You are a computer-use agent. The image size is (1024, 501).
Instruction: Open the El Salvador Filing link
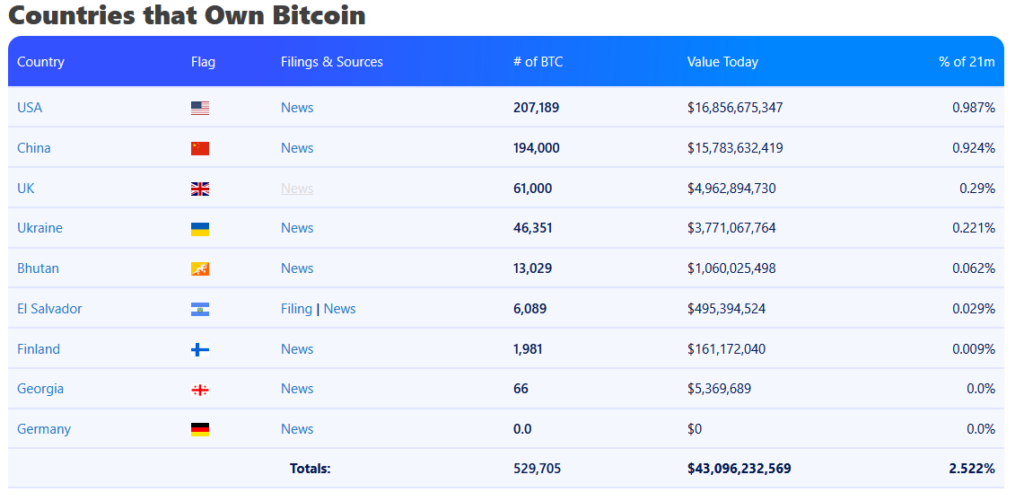(x=296, y=309)
